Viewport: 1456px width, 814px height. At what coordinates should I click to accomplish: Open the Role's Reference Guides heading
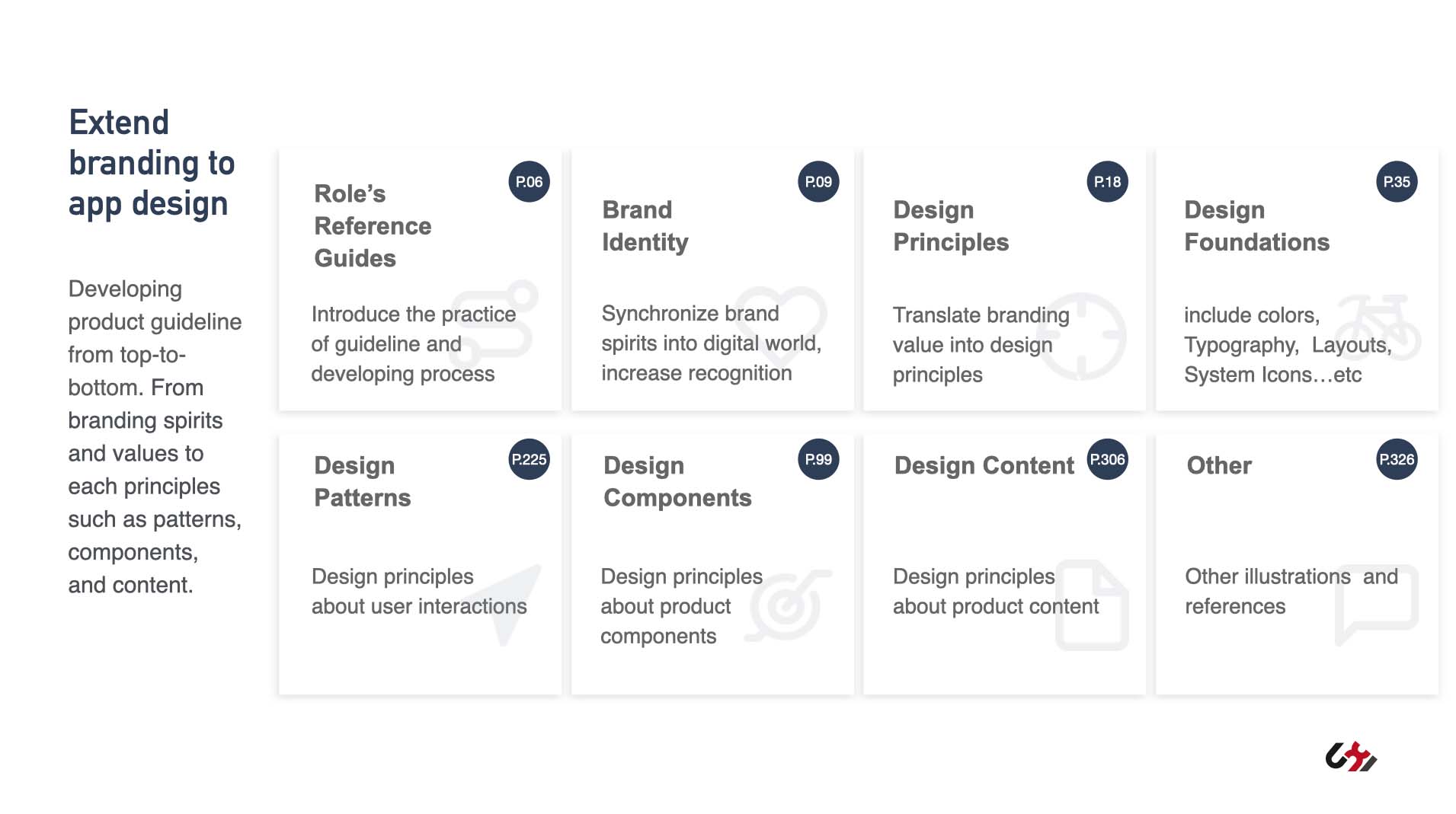tap(373, 226)
